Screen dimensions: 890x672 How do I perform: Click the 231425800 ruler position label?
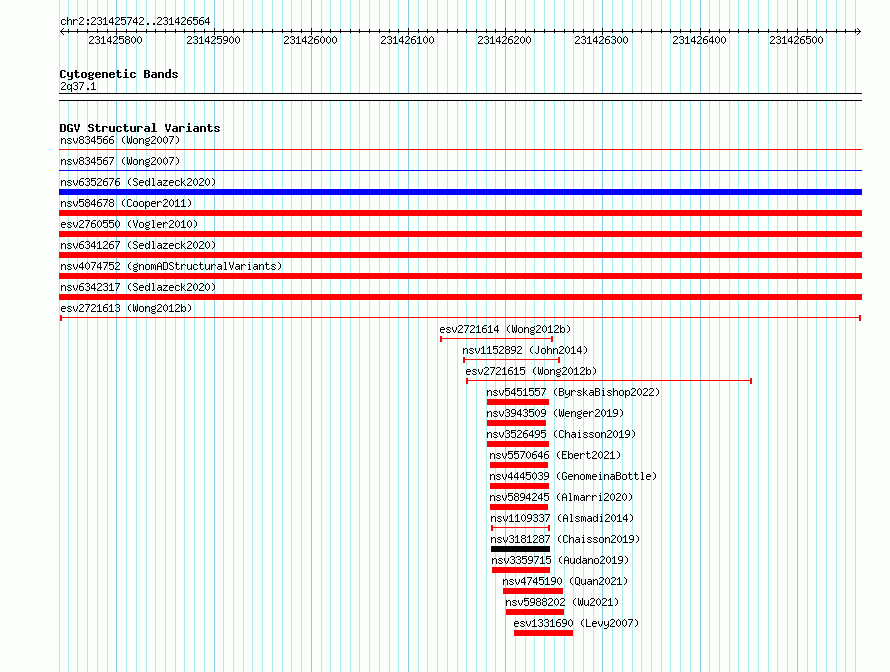tap(115, 40)
